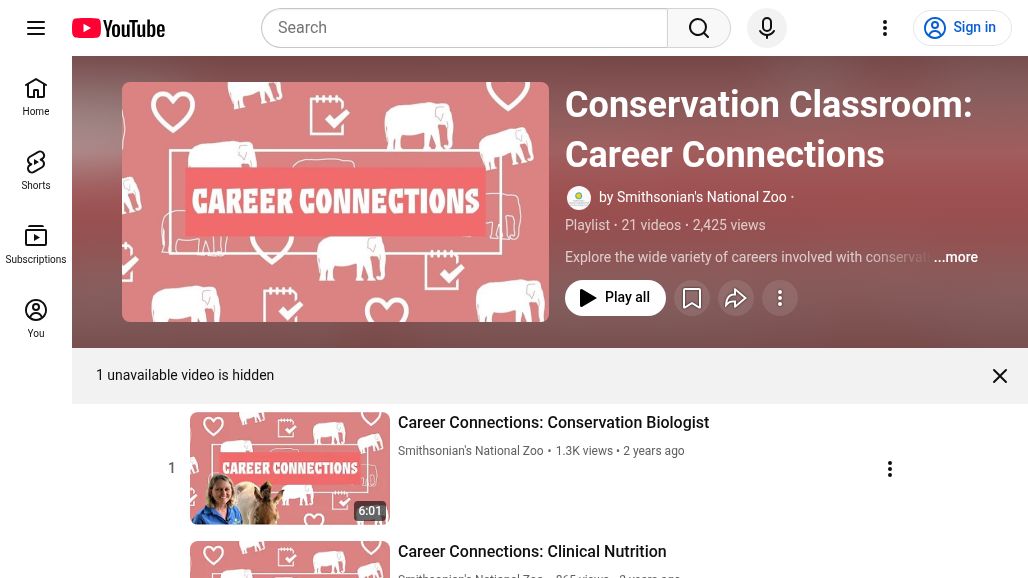Start a voice search with the microphone
1028x578 pixels.
(767, 28)
